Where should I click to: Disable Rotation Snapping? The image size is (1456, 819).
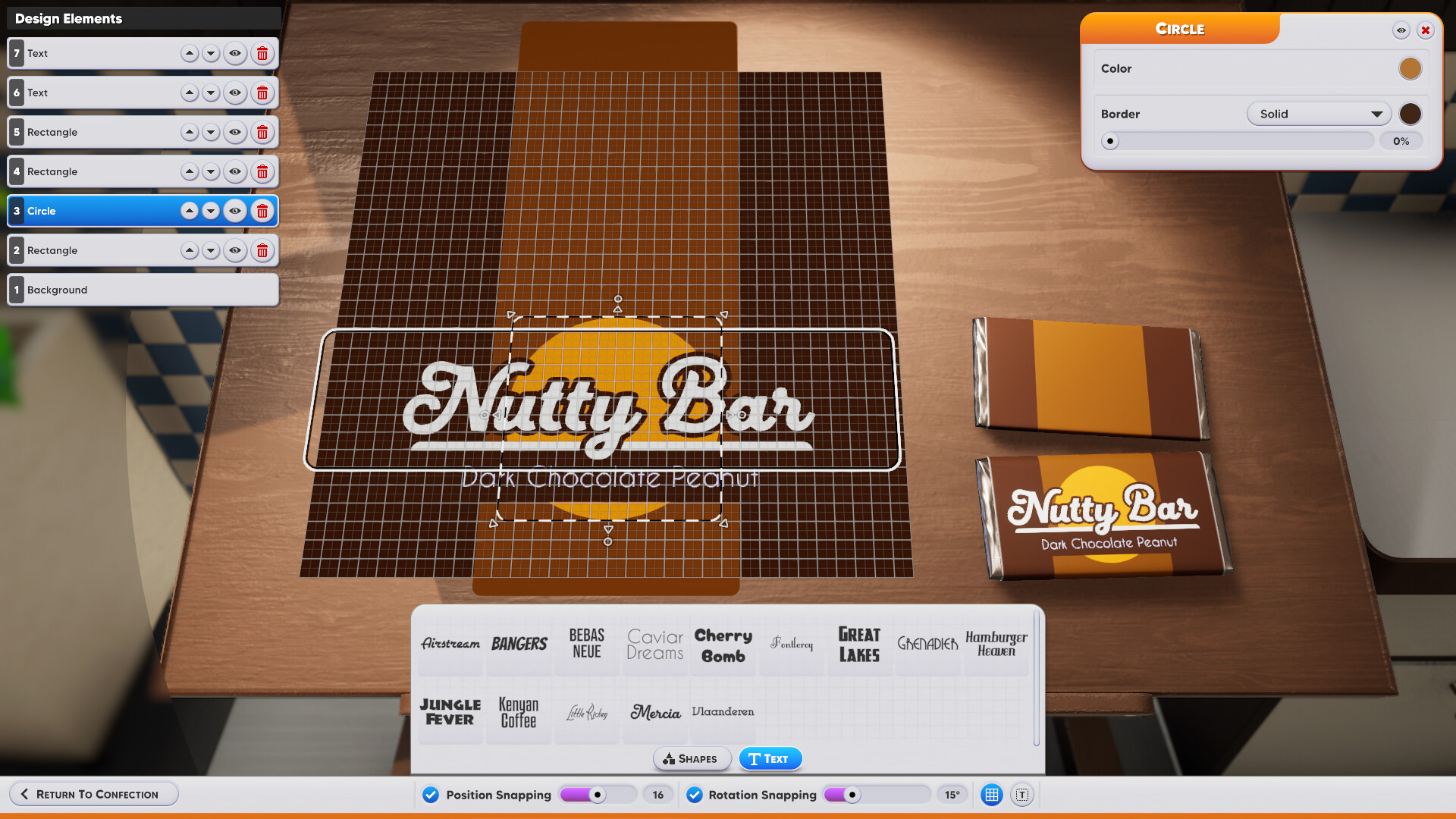[694, 795]
